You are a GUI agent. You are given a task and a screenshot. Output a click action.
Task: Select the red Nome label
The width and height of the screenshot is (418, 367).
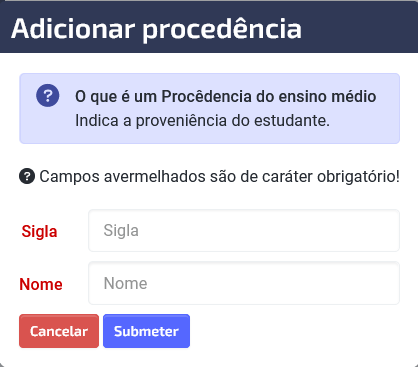coord(41,284)
